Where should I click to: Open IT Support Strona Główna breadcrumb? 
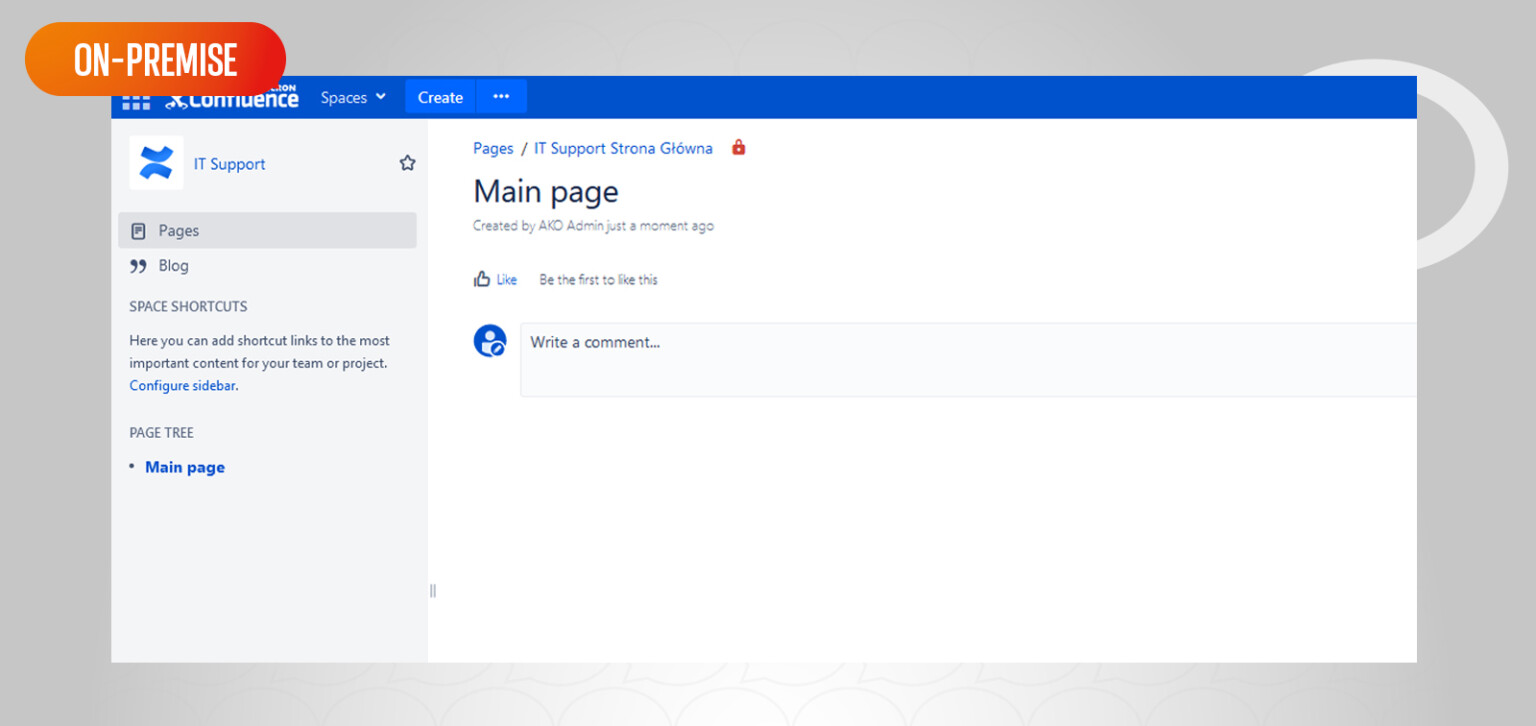click(x=623, y=148)
